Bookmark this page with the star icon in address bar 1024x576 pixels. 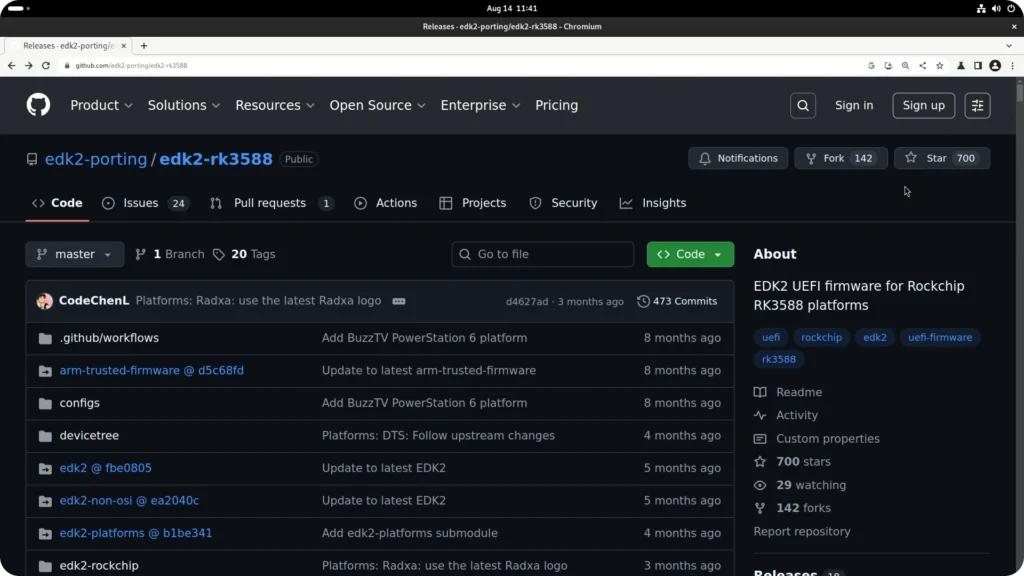(x=940, y=65)
